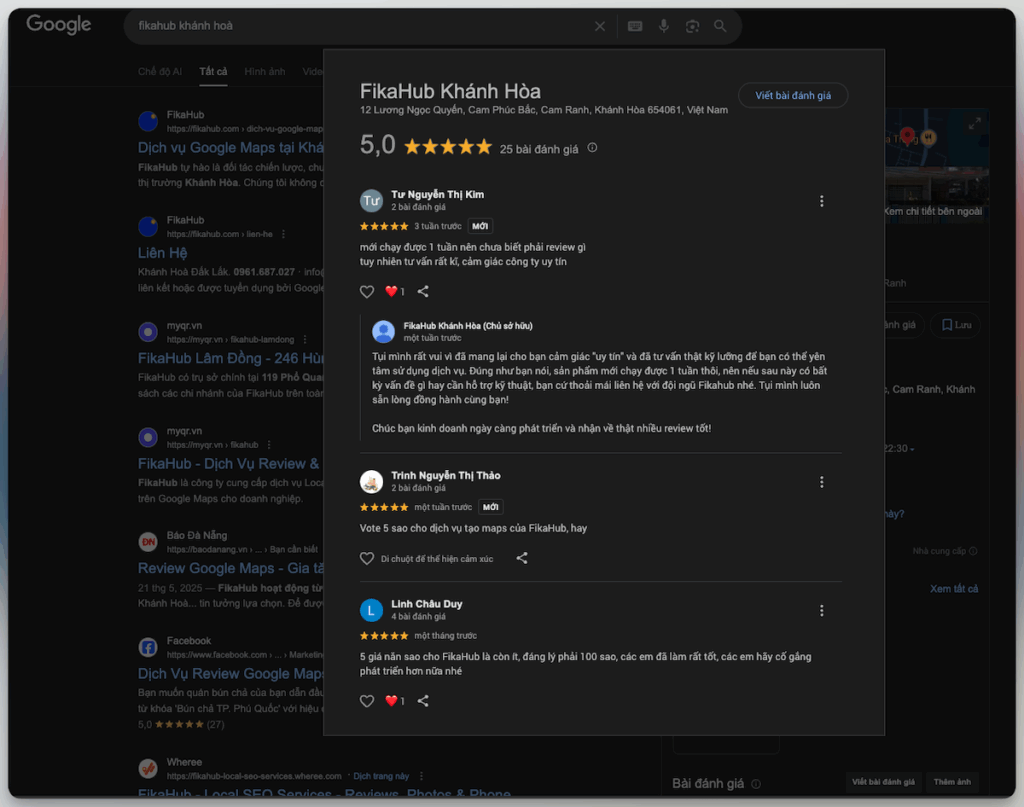Open Linh Châu Duy's reviewer profile name
The image size is (1024, 807).
coord(426,604)
